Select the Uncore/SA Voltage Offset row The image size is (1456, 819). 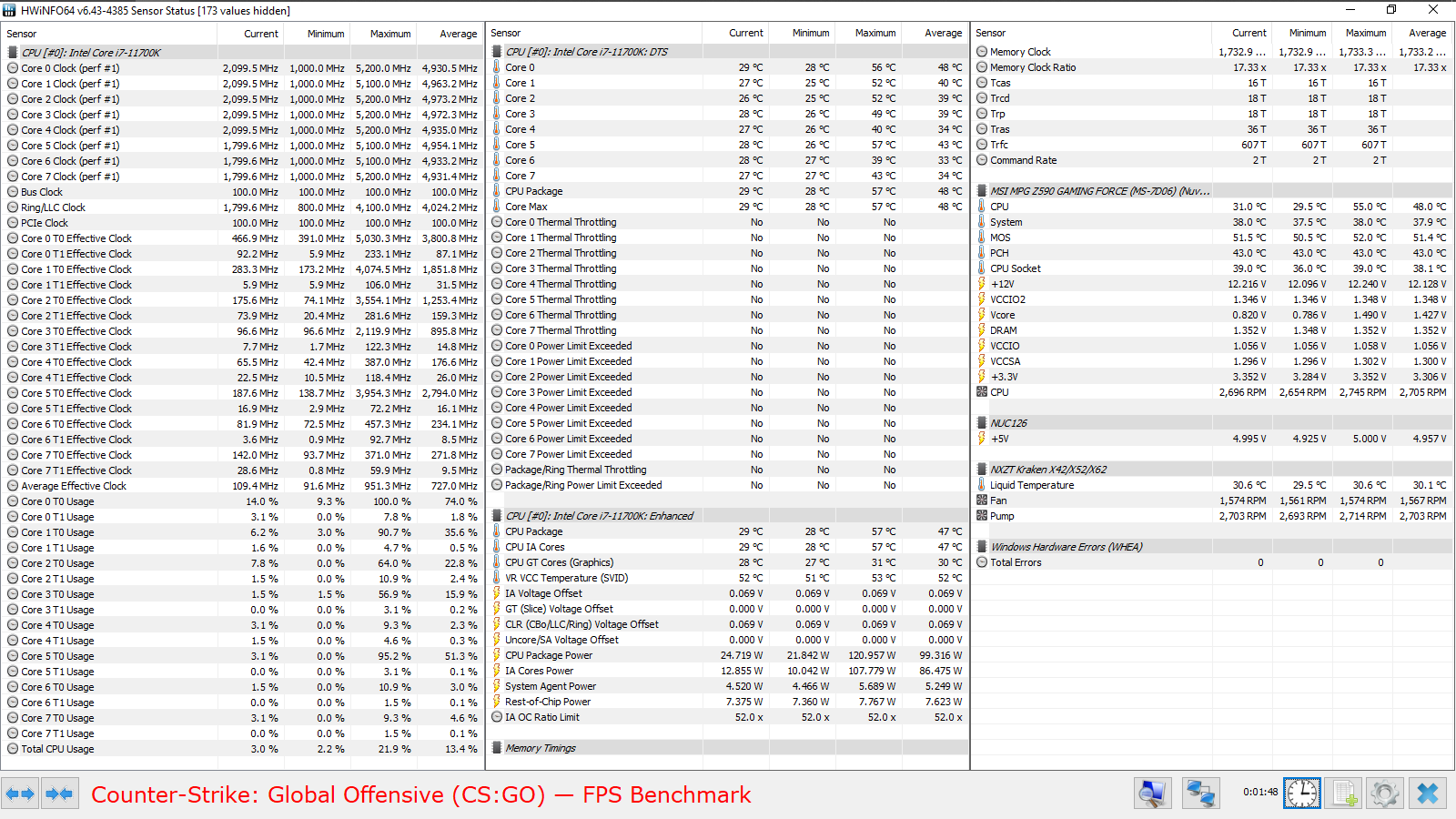(x=728, y=640)
